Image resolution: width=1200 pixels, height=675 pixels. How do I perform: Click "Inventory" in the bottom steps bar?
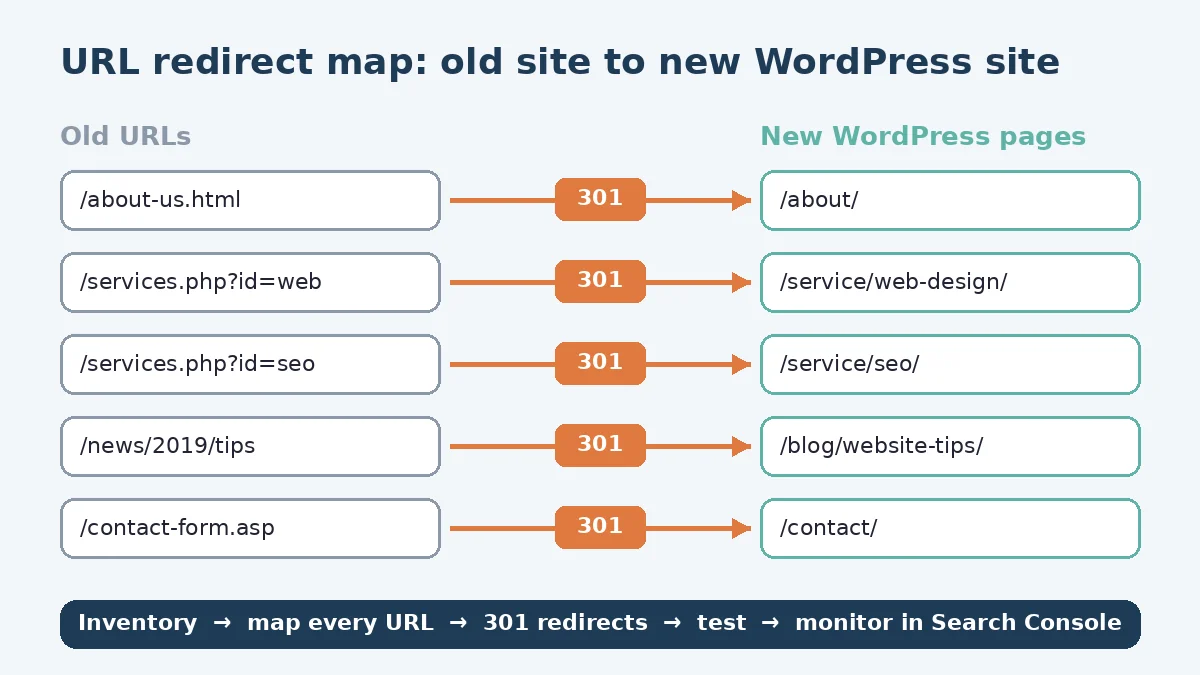click(138, 623)
